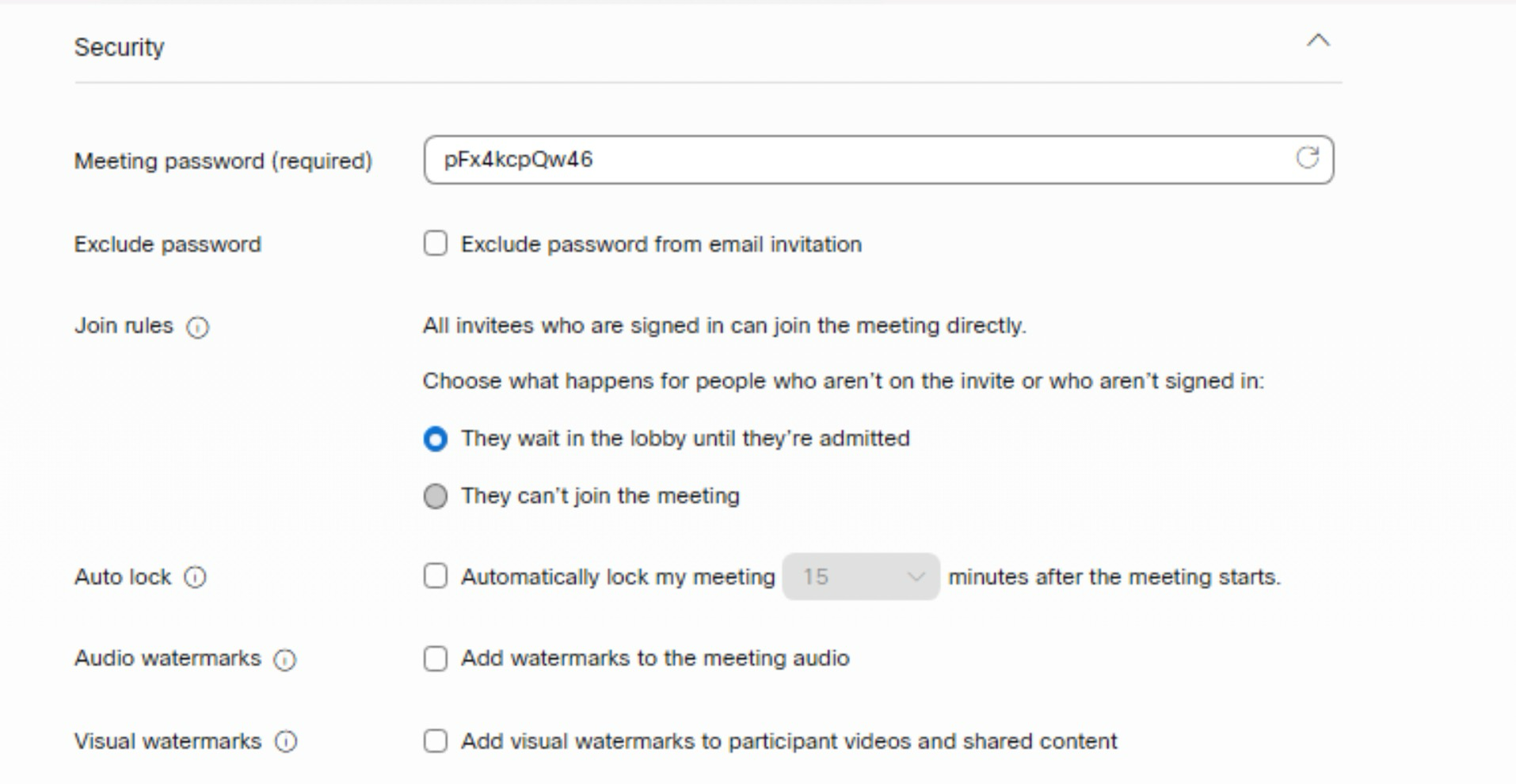This screenshot has width=1516, height=784.
Task: Click the 'Add watermarks to the meeting audio' label
Action: click(655, 659)
